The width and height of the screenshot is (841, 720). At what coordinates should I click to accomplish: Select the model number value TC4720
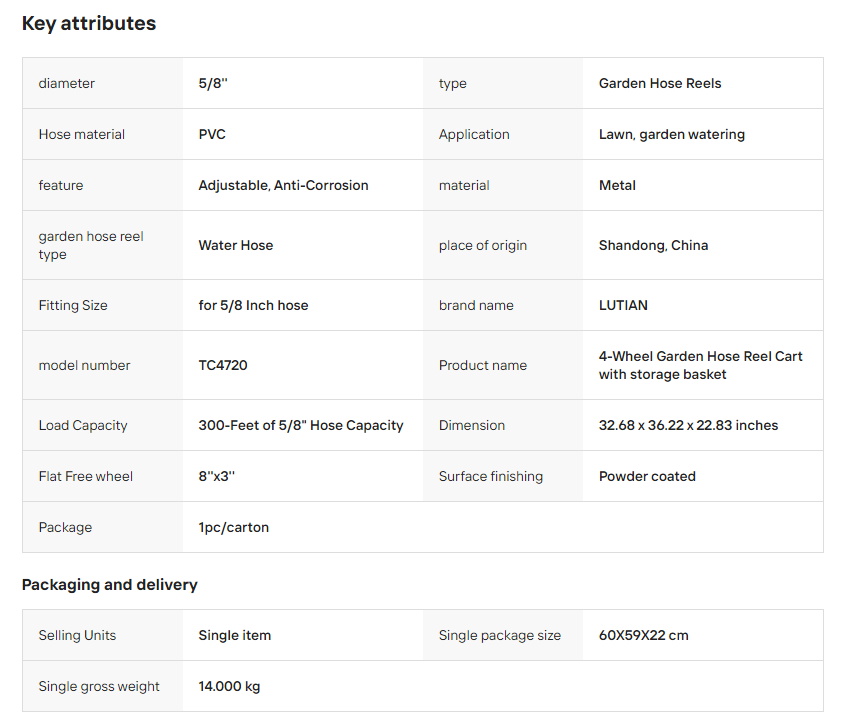coord(223,366)
